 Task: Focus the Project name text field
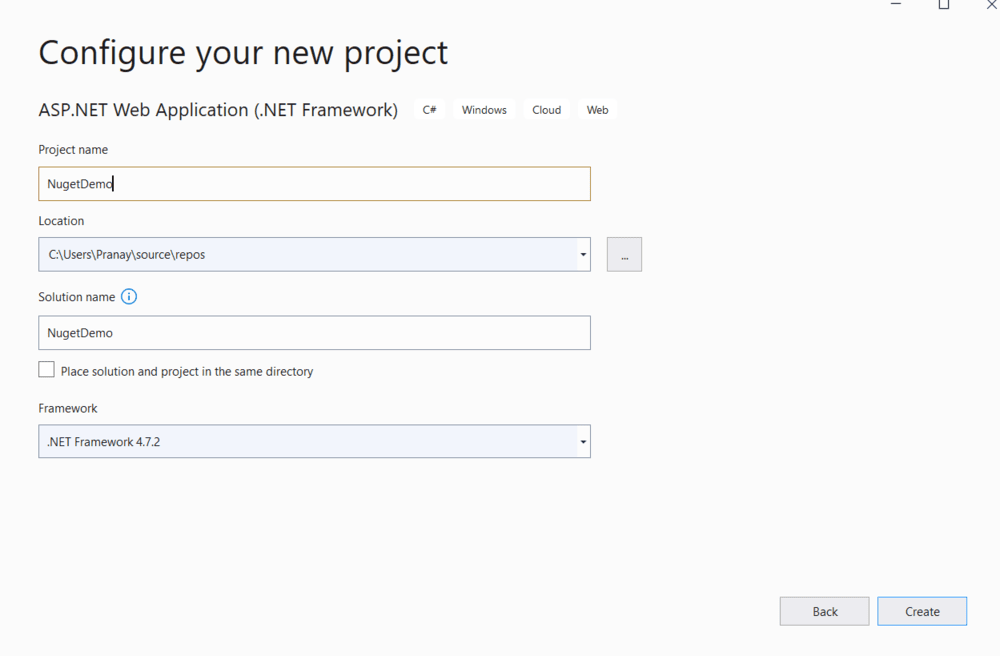pos(314,184)
